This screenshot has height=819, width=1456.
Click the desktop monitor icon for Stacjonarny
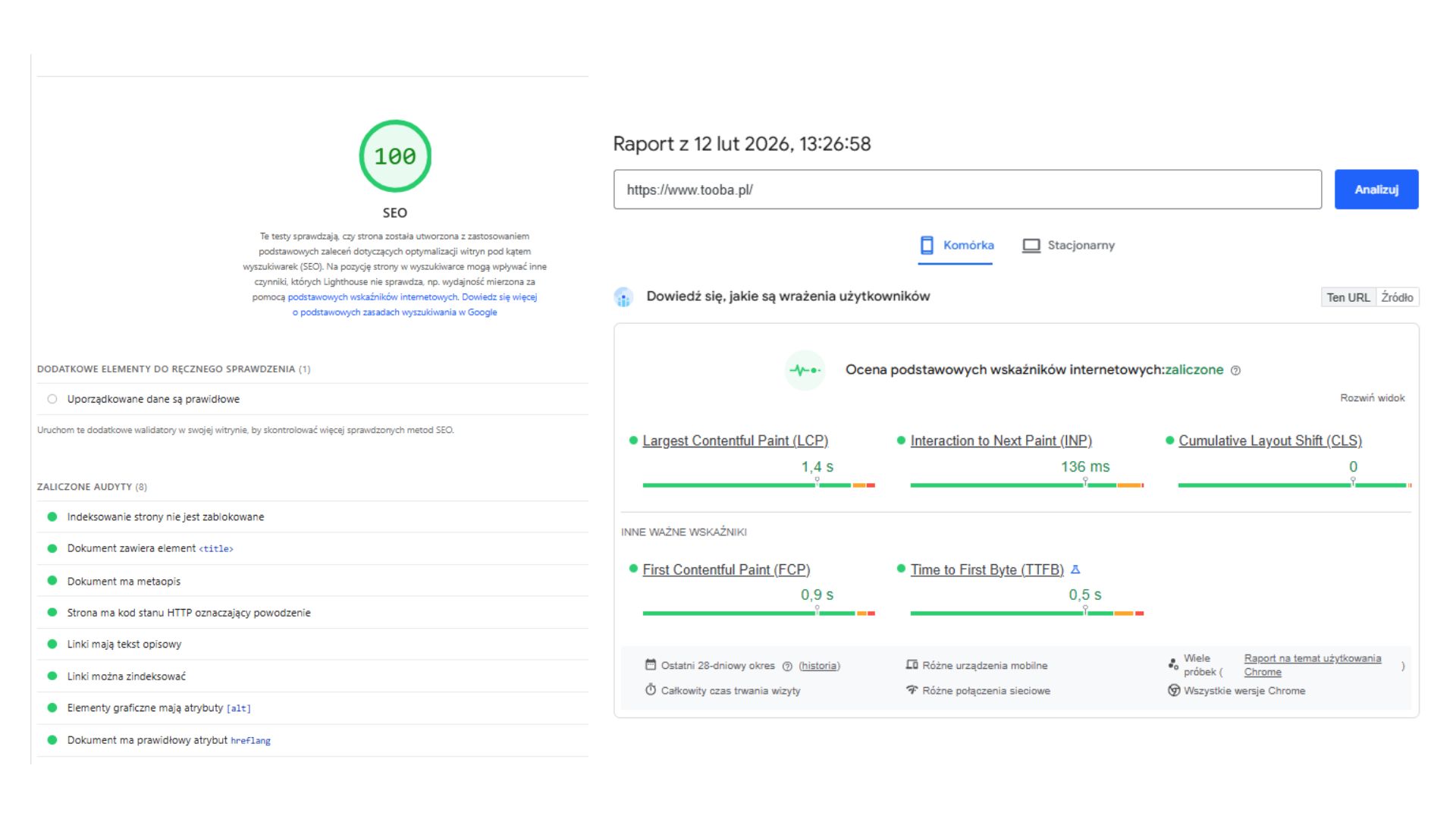click(x=1031, y=246)
